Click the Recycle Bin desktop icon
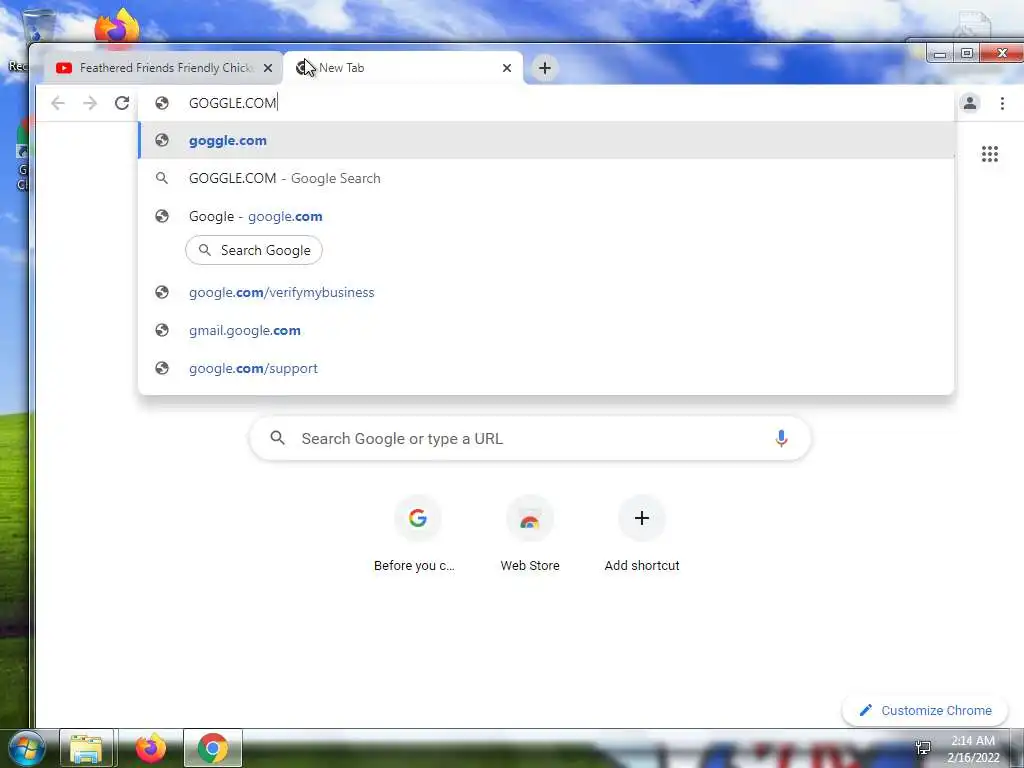The width and height of the screenshot is (1024, 768). (x=38, y=25)
